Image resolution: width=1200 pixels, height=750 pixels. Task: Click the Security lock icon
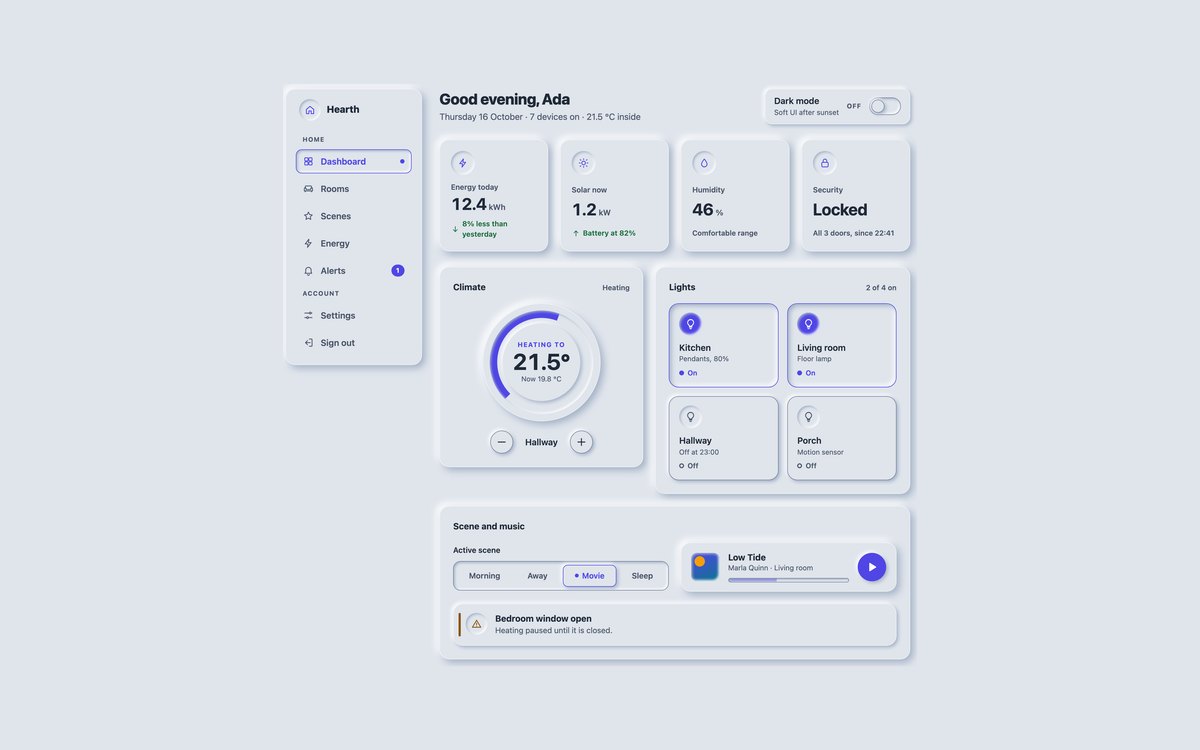(824, 163)
